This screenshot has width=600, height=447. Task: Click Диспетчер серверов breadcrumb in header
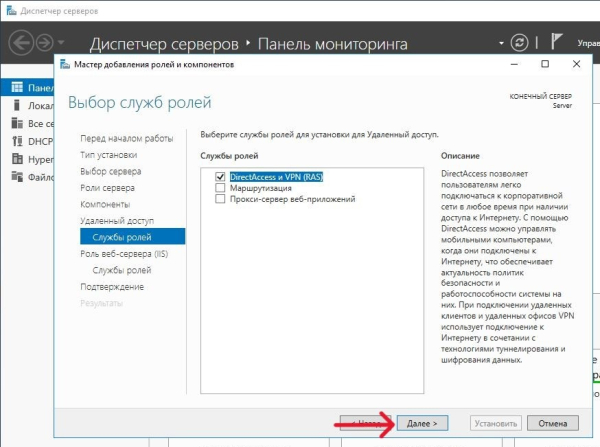point(164,44)
